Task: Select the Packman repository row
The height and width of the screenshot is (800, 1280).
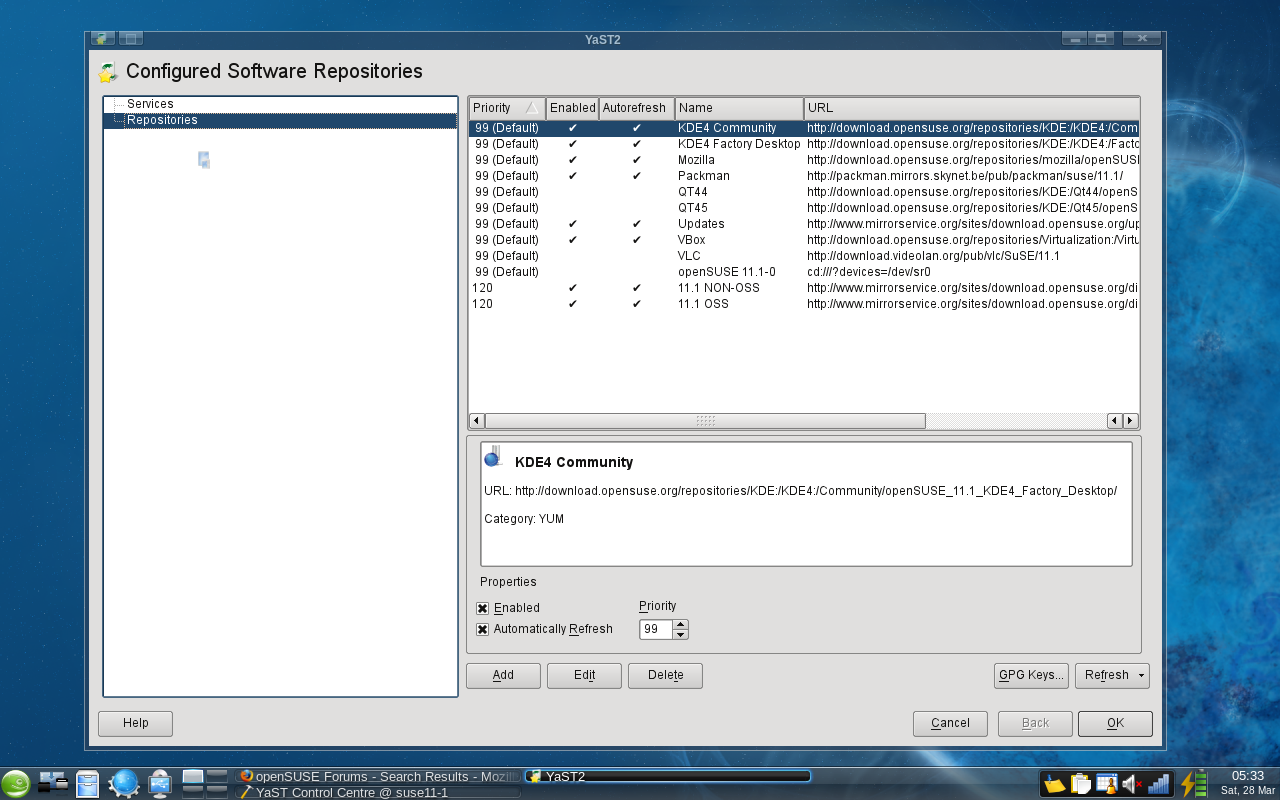Action: click(804, 176)
